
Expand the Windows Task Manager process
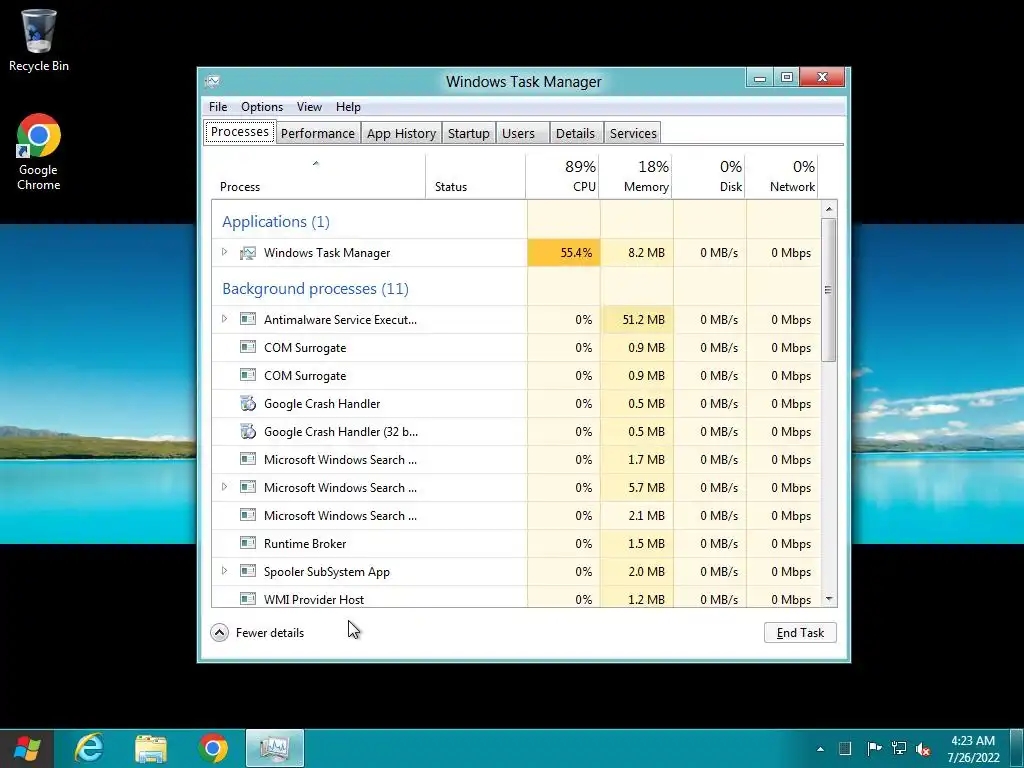coord(225,252)
